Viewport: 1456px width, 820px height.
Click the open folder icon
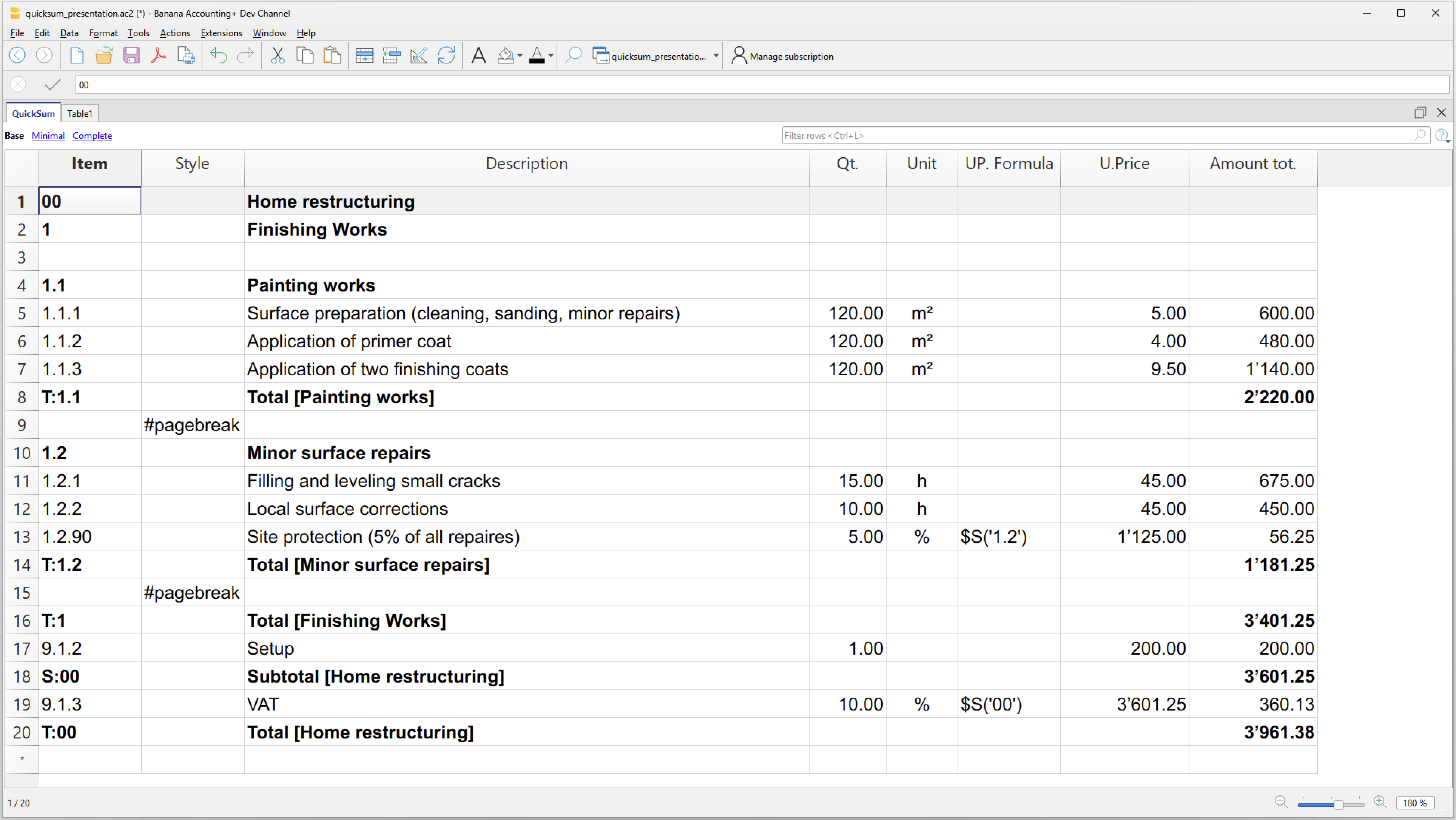[x=104, y=55]
